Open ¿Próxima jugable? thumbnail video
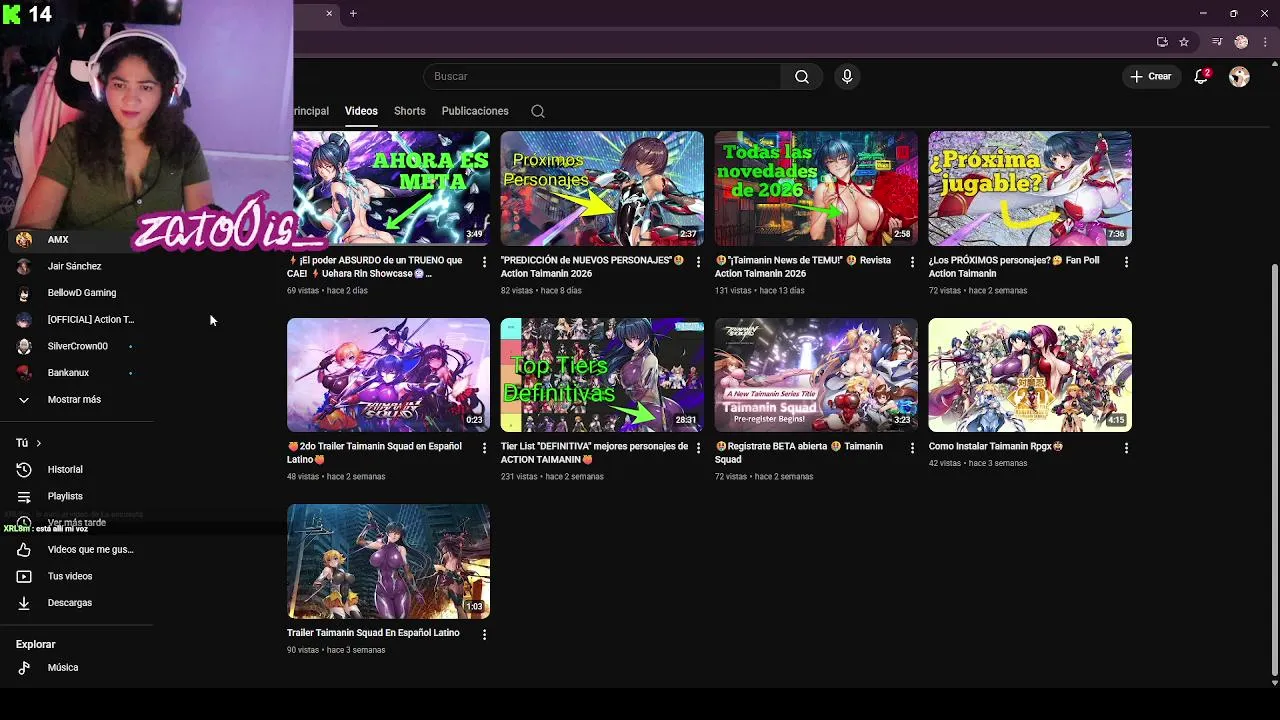This screenshot has height=720, width=1280. click(1030, 188)
